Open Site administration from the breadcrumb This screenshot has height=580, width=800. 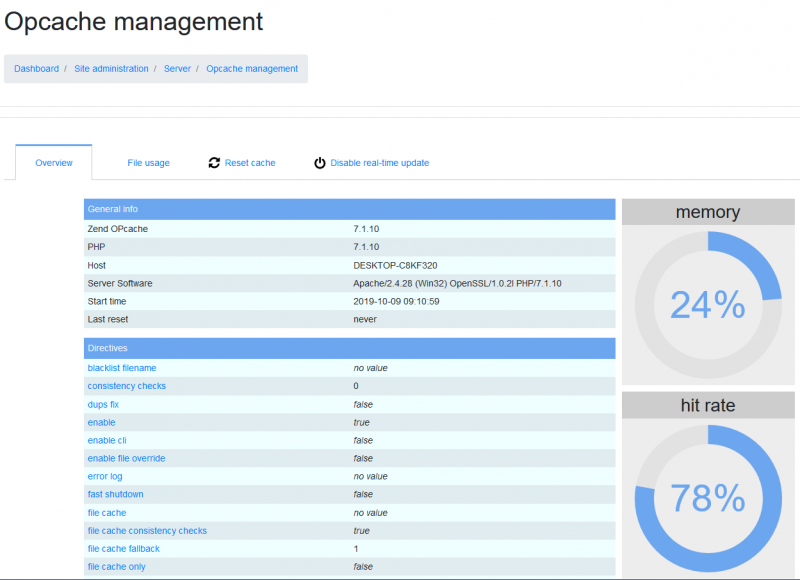[x=111, y=68]
